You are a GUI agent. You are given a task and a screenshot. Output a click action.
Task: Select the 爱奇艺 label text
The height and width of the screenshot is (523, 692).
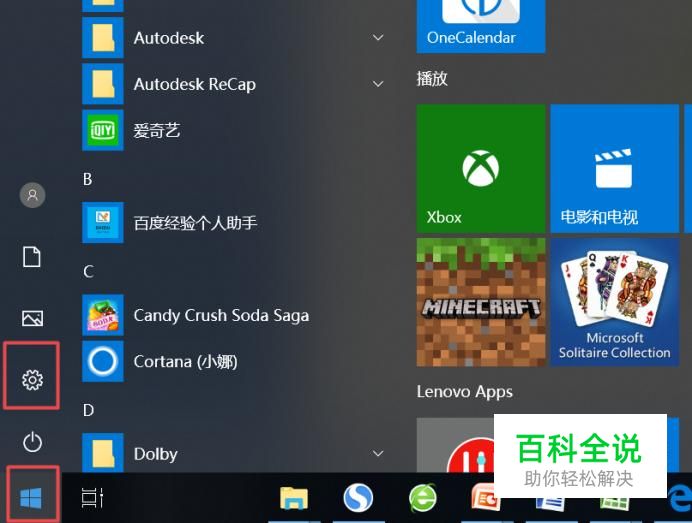tap(157, 131)
